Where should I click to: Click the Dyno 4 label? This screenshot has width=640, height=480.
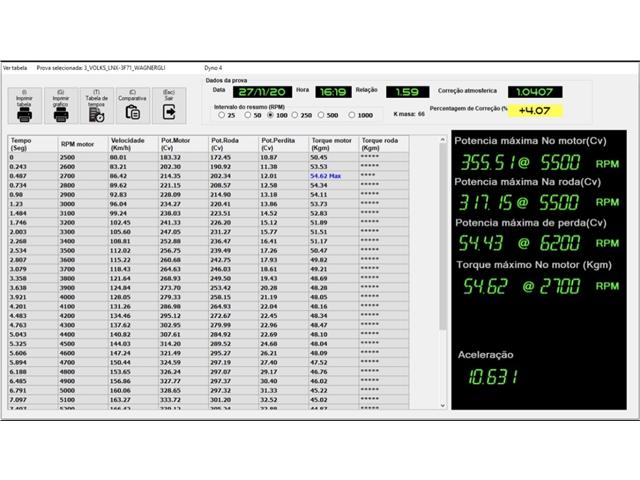coord(213,68)
